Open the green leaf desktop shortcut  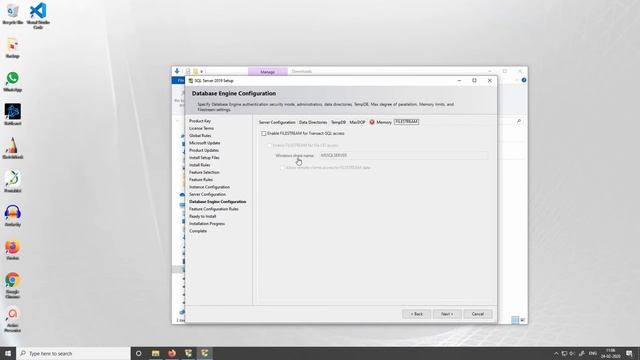pos(13,182)
